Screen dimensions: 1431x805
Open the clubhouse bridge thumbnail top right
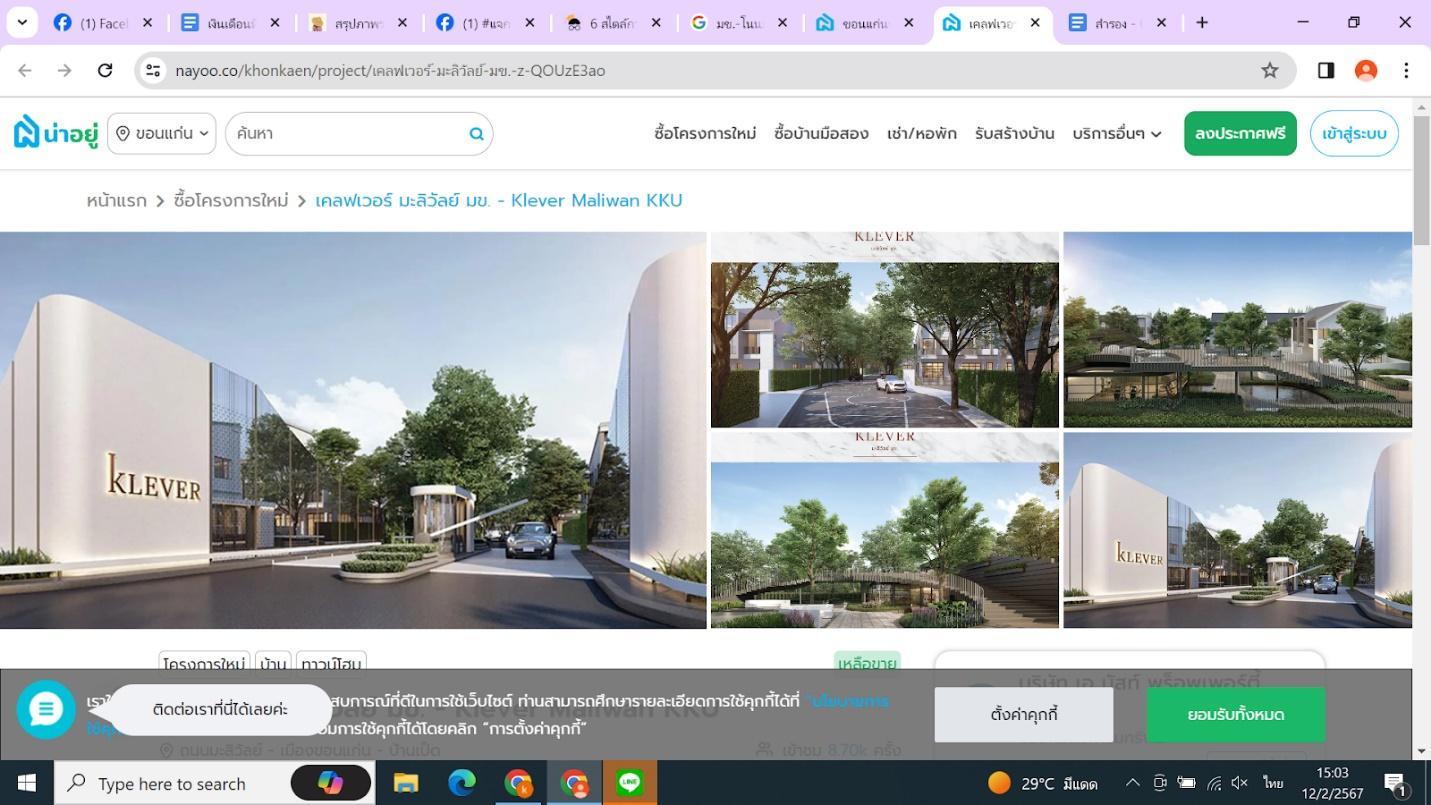(x=1237, y=330)
